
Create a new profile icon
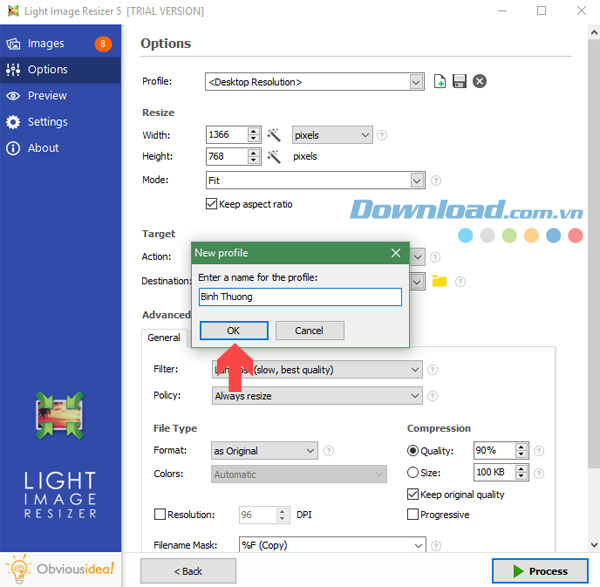point(440,81)
